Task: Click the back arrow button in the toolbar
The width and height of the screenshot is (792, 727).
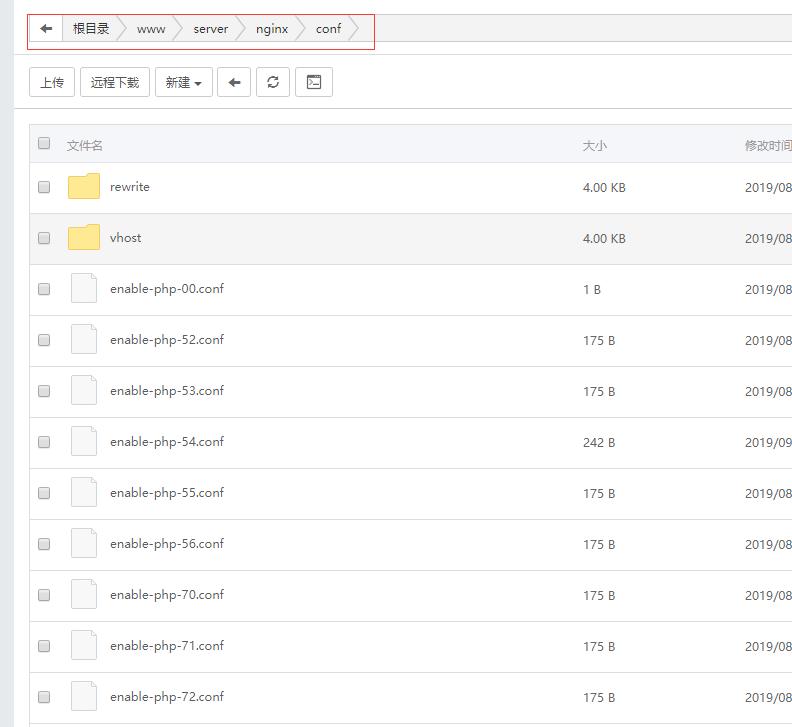Action: click(x=234, y=82)
